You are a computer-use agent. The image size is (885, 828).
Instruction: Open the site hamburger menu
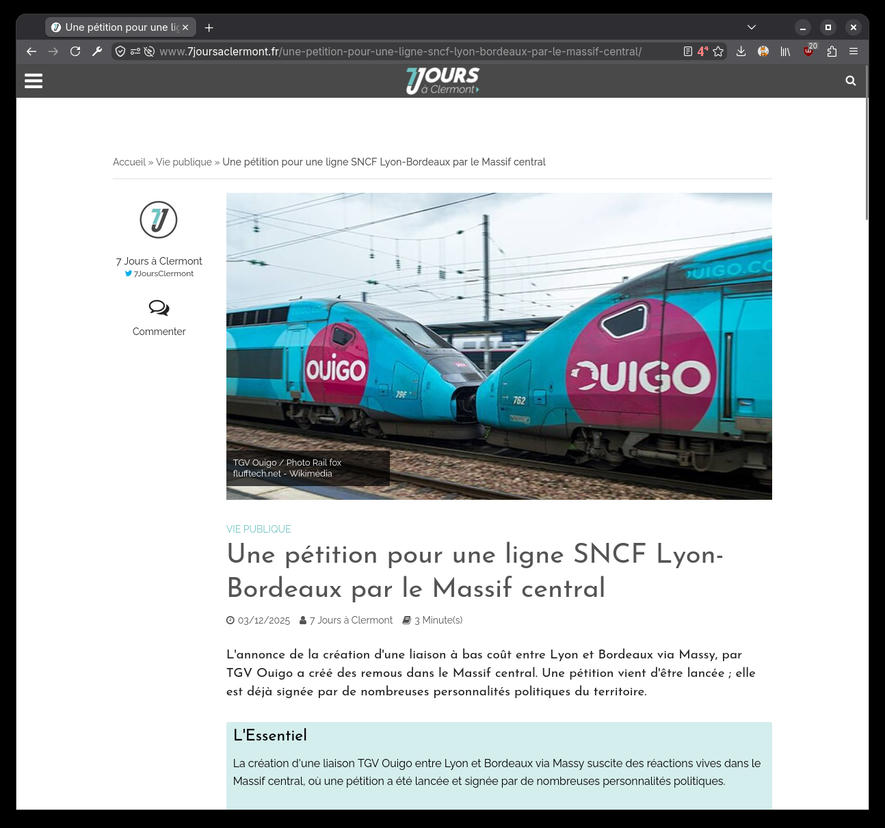point(33,81)
